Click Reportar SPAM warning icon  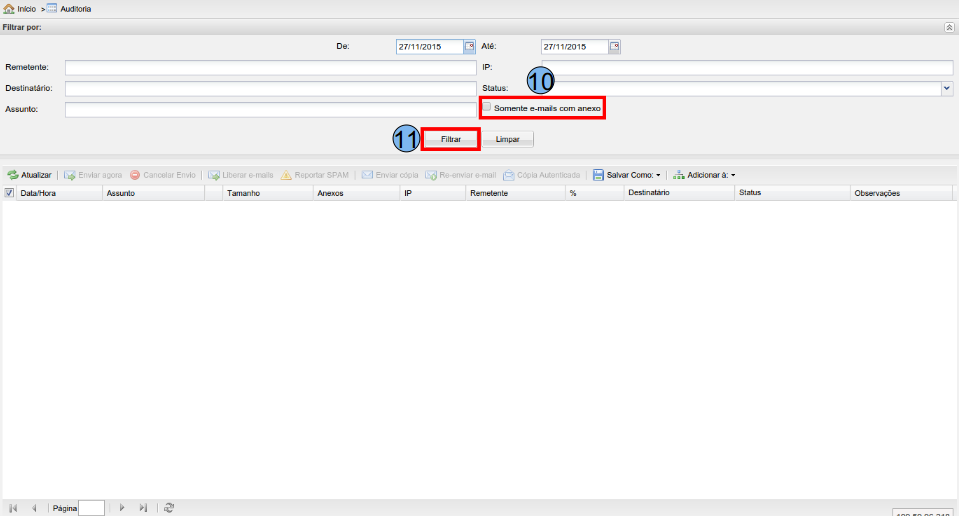pos(286,175)
